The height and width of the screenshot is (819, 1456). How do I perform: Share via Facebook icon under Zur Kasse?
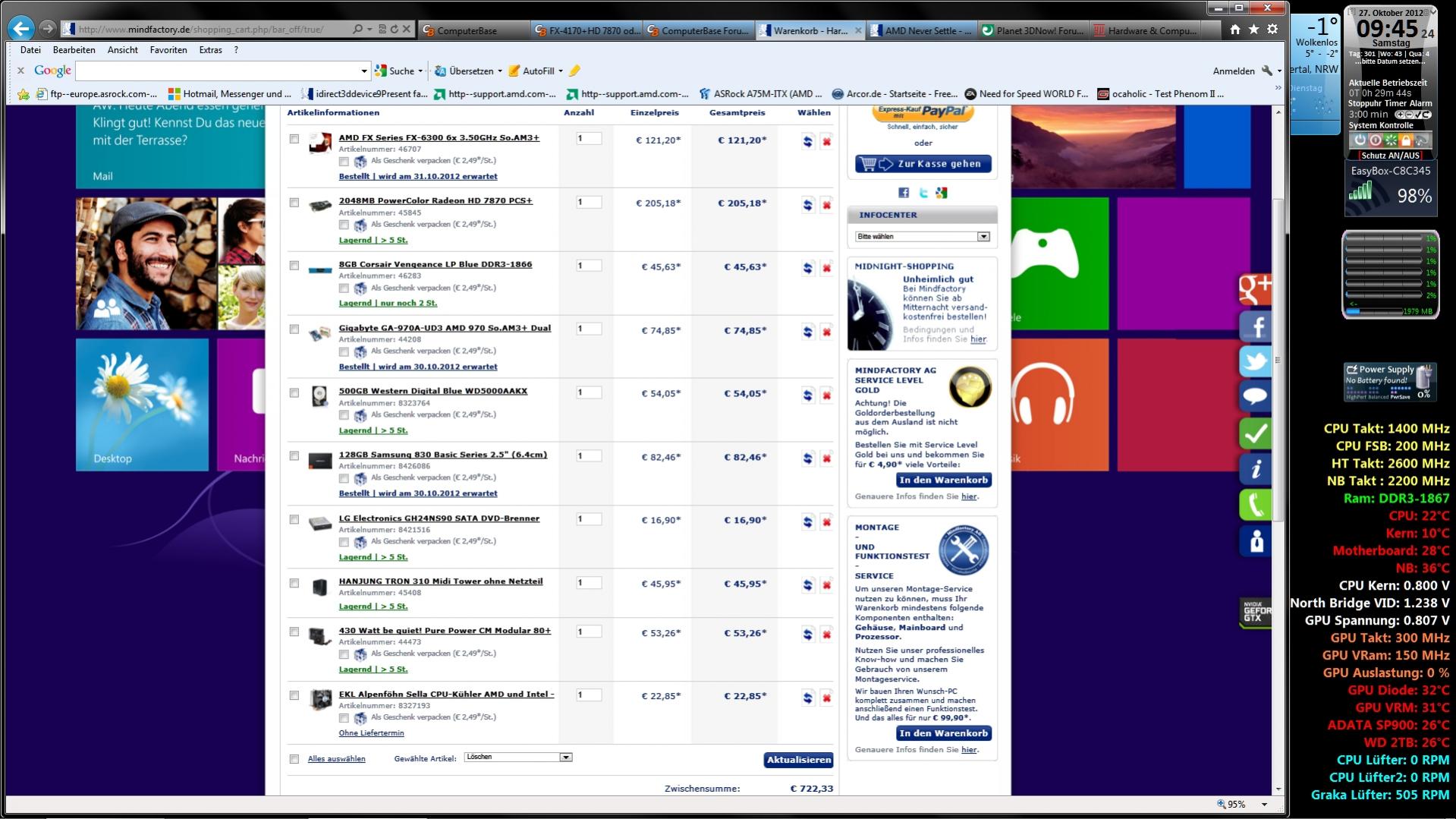coord(903,193)
